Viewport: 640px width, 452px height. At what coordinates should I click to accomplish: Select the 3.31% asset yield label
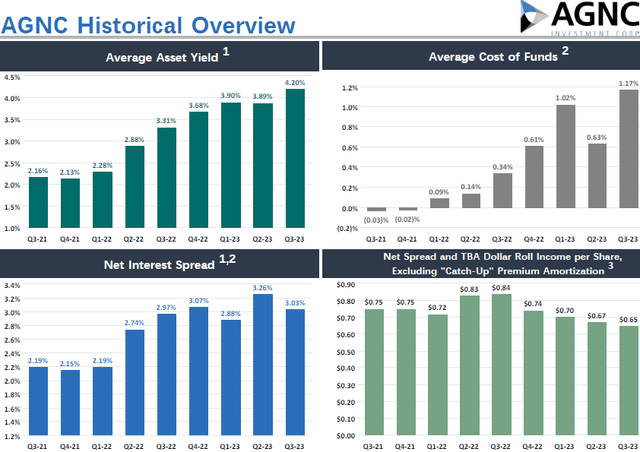pos(166,121)
